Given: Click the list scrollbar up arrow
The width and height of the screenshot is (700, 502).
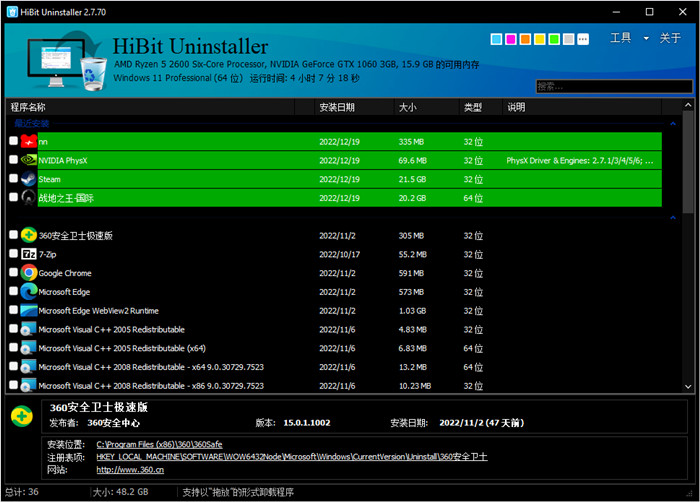Looking at the screenshot, I should 688,105.
